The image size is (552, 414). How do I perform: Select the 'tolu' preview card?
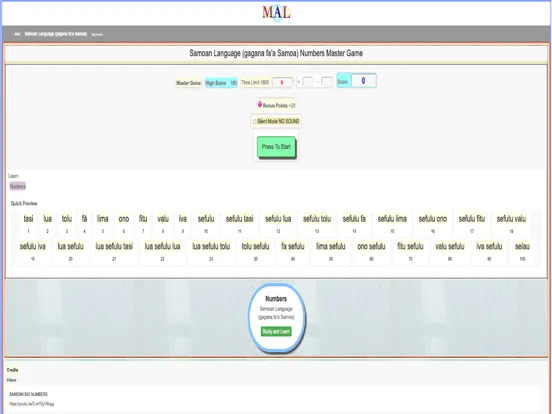(x=67, y=224)
